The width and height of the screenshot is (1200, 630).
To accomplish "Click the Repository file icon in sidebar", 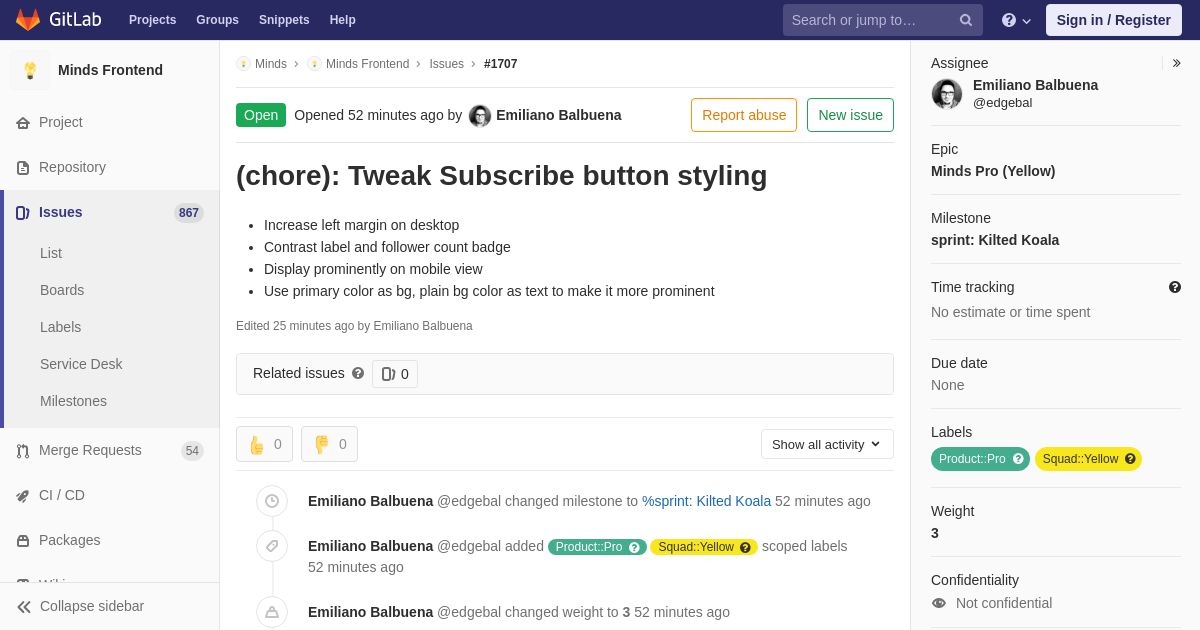I will [x=23, y=167].
